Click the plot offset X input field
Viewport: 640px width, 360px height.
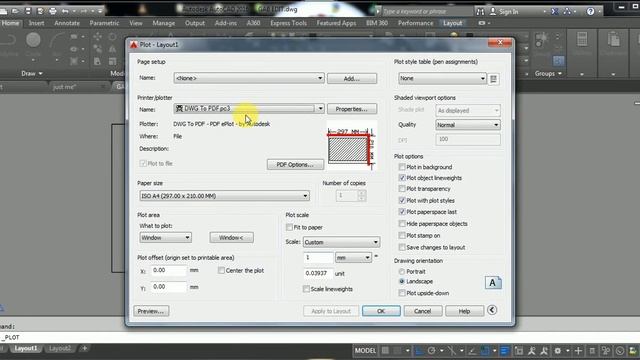point(169,270)
